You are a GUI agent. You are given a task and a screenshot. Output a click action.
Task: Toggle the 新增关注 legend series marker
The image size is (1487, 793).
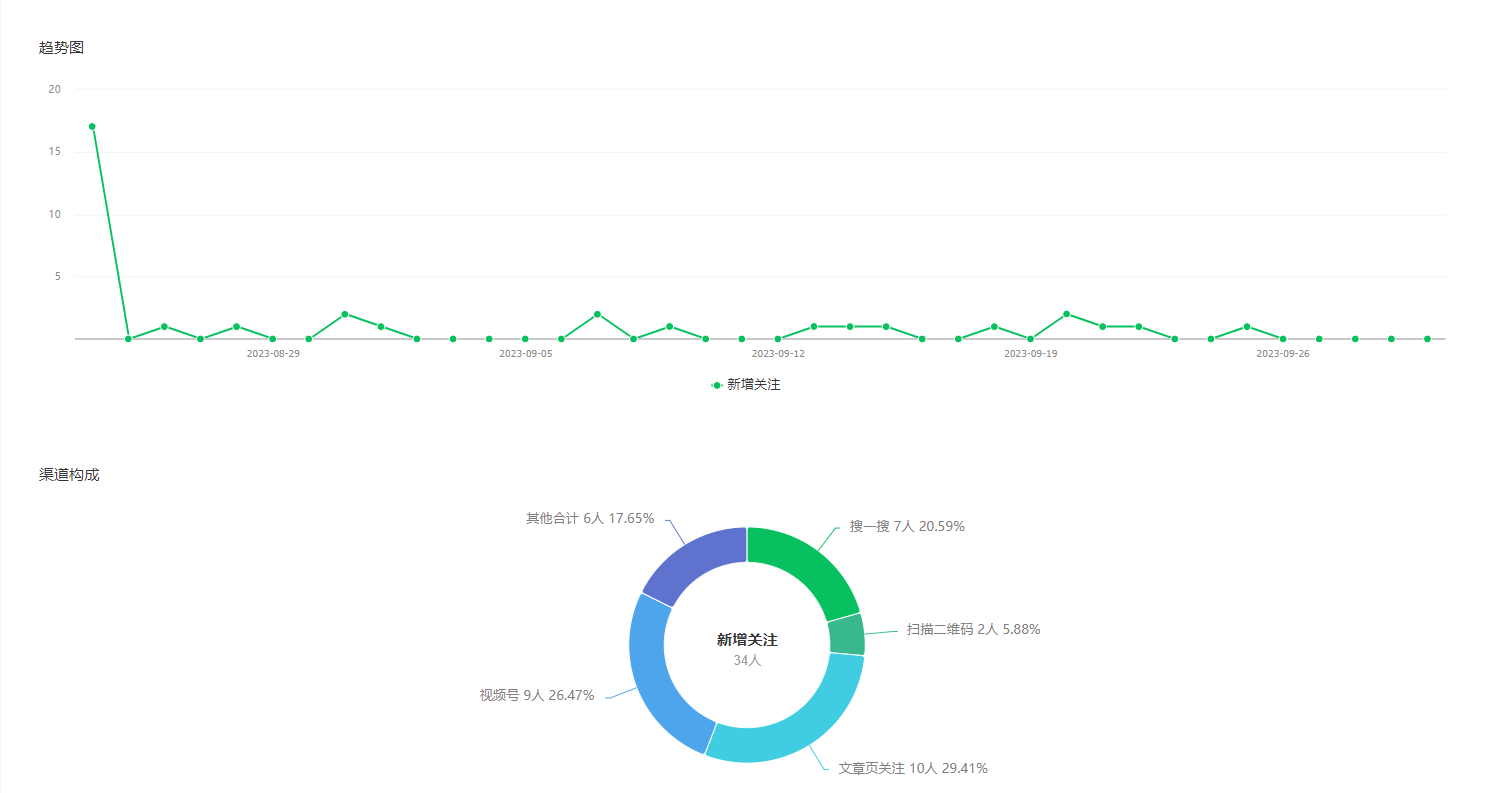tap(717, 385)
